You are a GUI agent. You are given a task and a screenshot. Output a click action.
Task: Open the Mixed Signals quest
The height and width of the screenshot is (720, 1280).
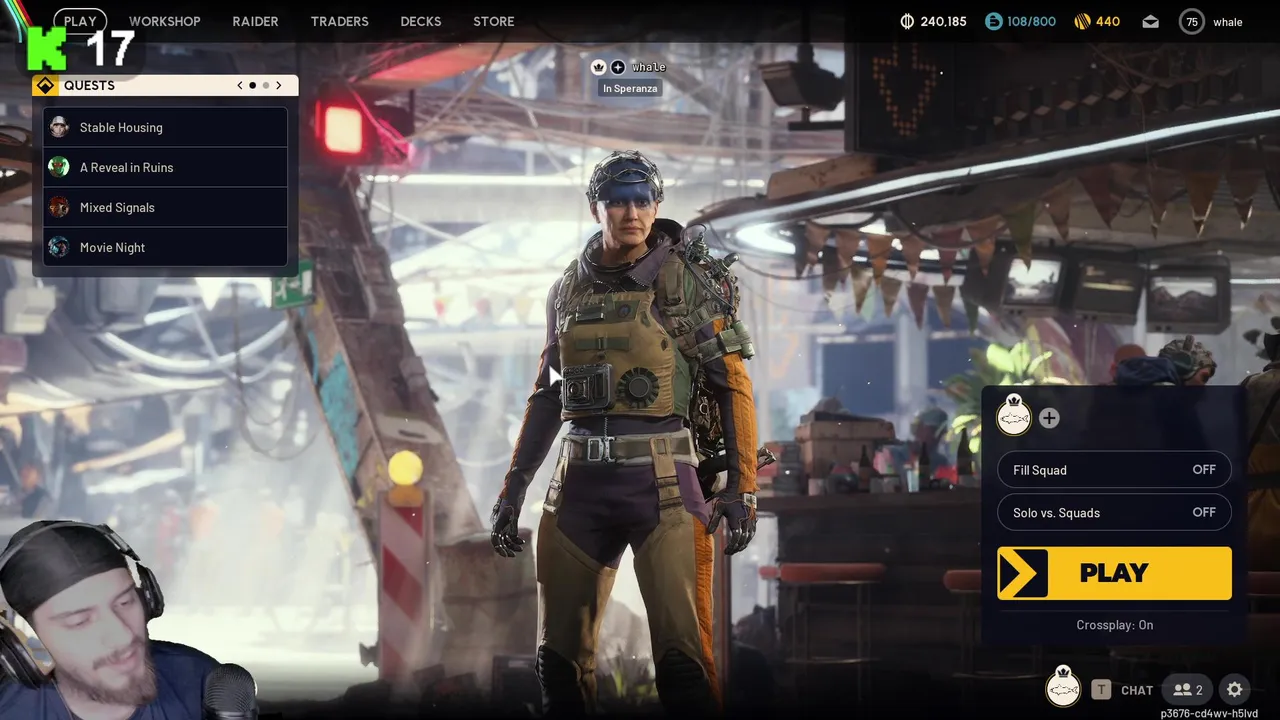(x=166, y=207)
